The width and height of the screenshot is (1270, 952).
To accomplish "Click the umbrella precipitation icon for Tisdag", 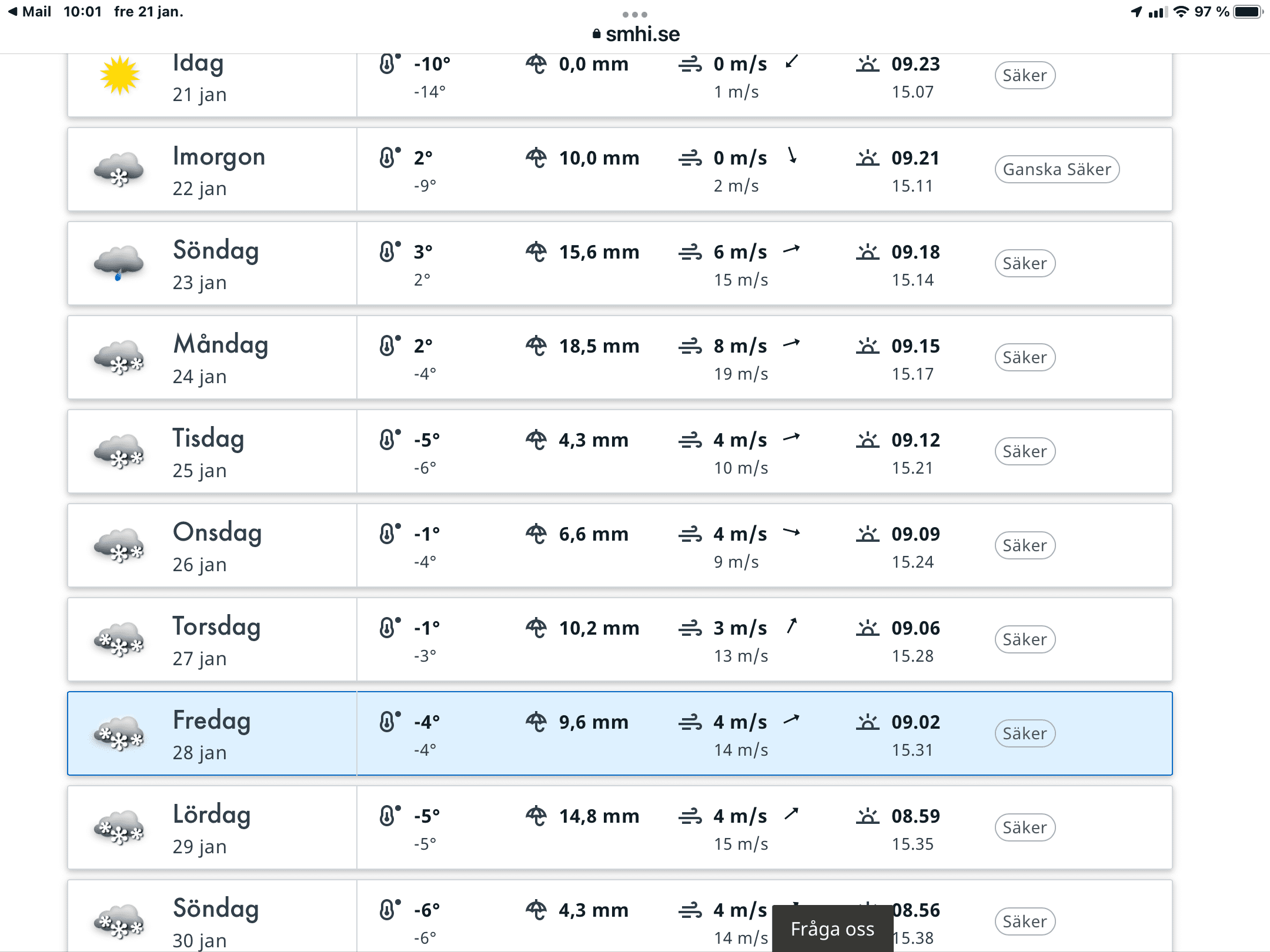I will point(536,440).
